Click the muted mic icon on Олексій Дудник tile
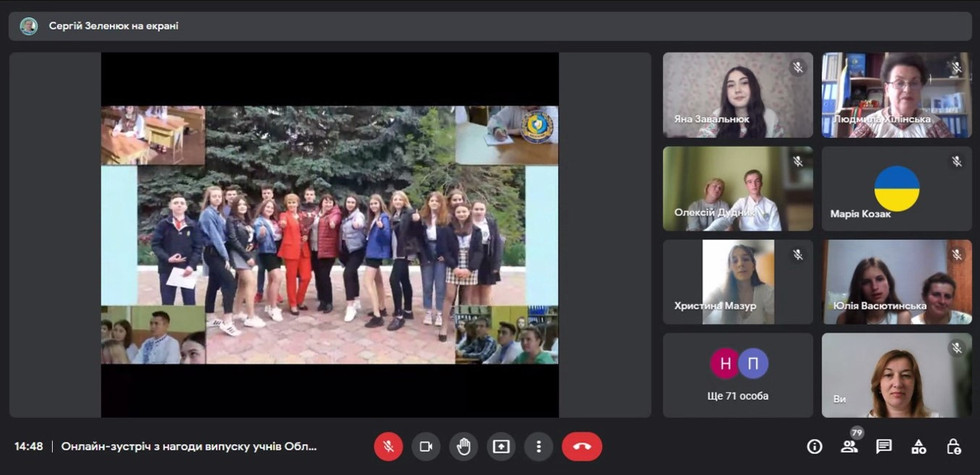This screenshot has width=980, height=475. 798,161
